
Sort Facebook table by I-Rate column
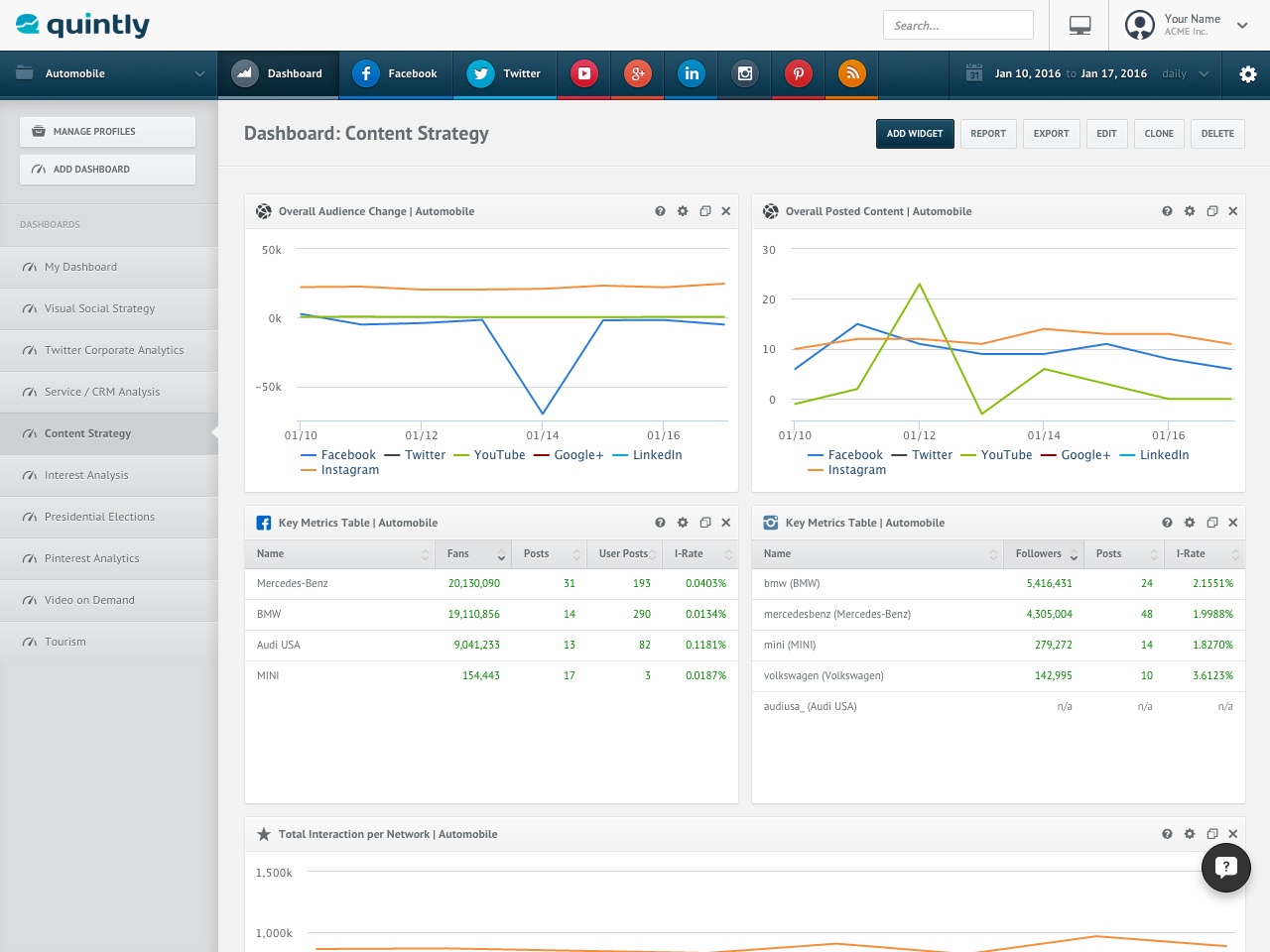coord(700,553)
